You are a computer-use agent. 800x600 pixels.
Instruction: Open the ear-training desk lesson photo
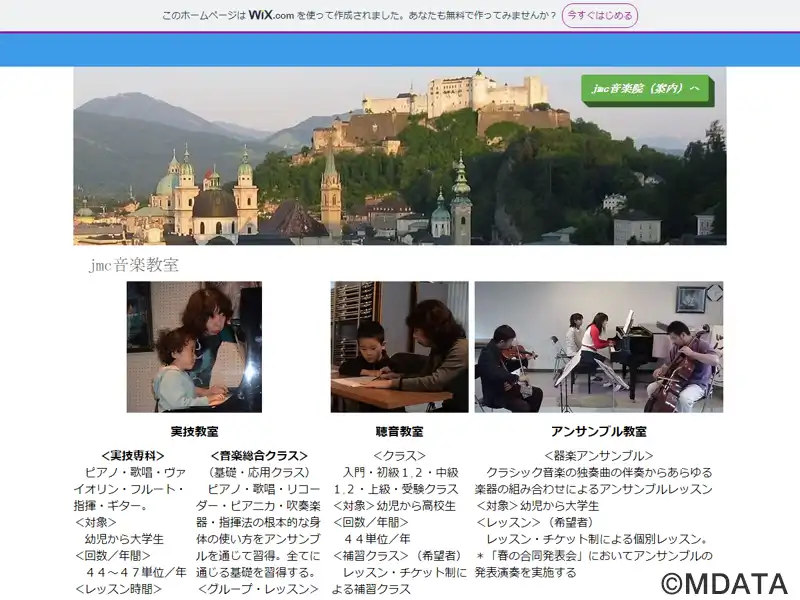[x=399, y=347]
